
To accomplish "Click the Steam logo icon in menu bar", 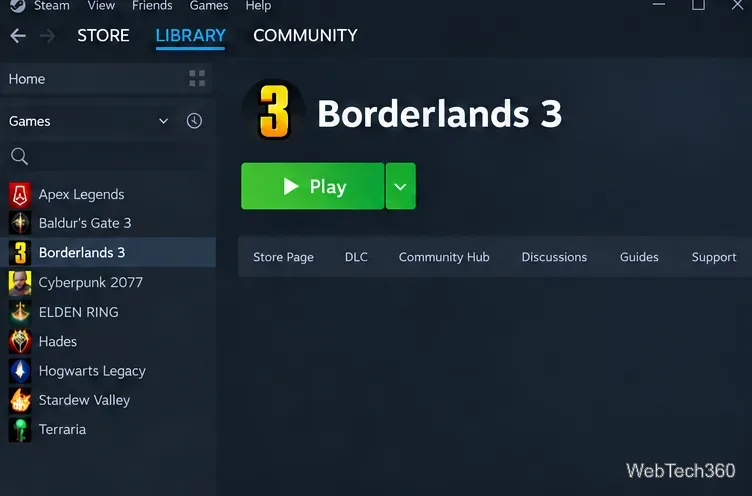I will (x=17, y=6).
